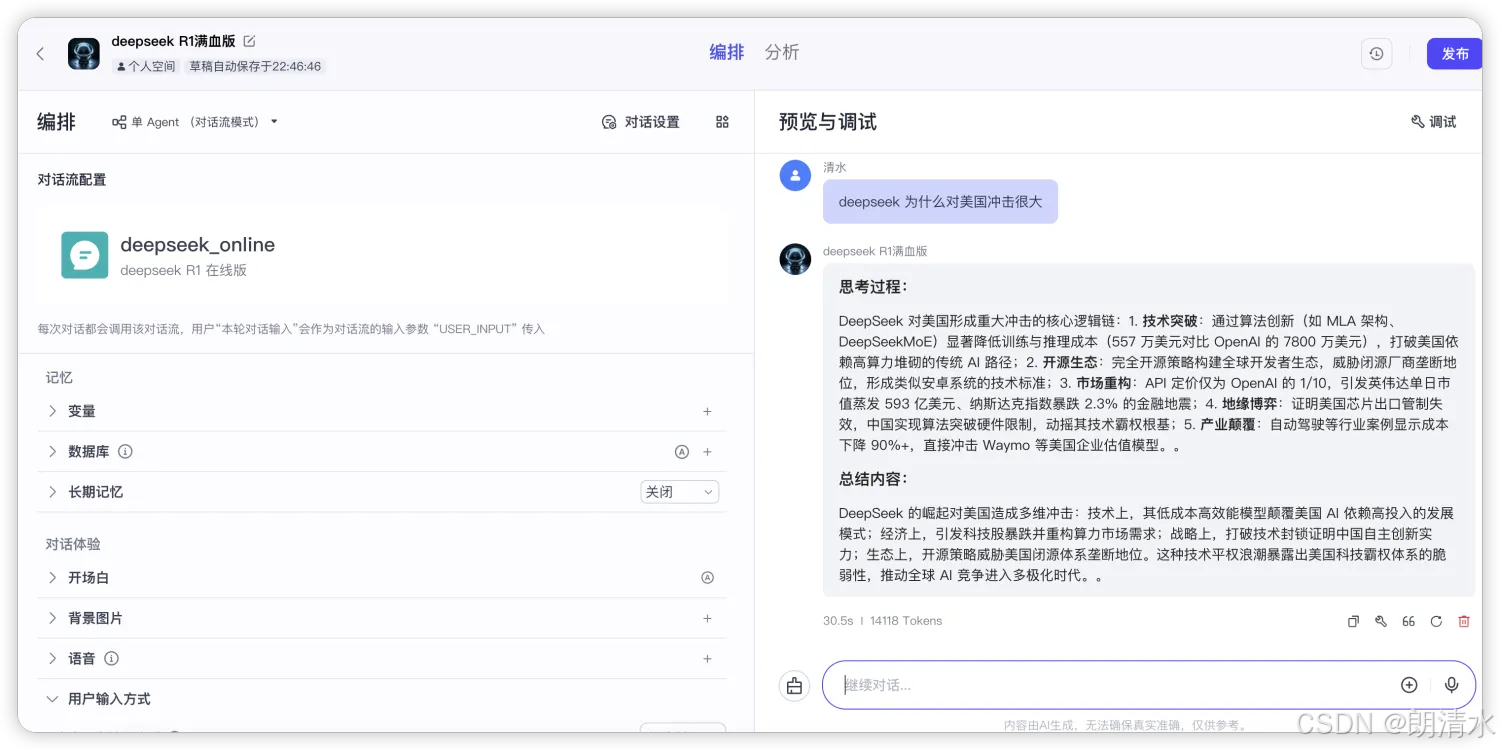Click the 对话流配置 section title
1500x750 pixels.
(72, 180)
